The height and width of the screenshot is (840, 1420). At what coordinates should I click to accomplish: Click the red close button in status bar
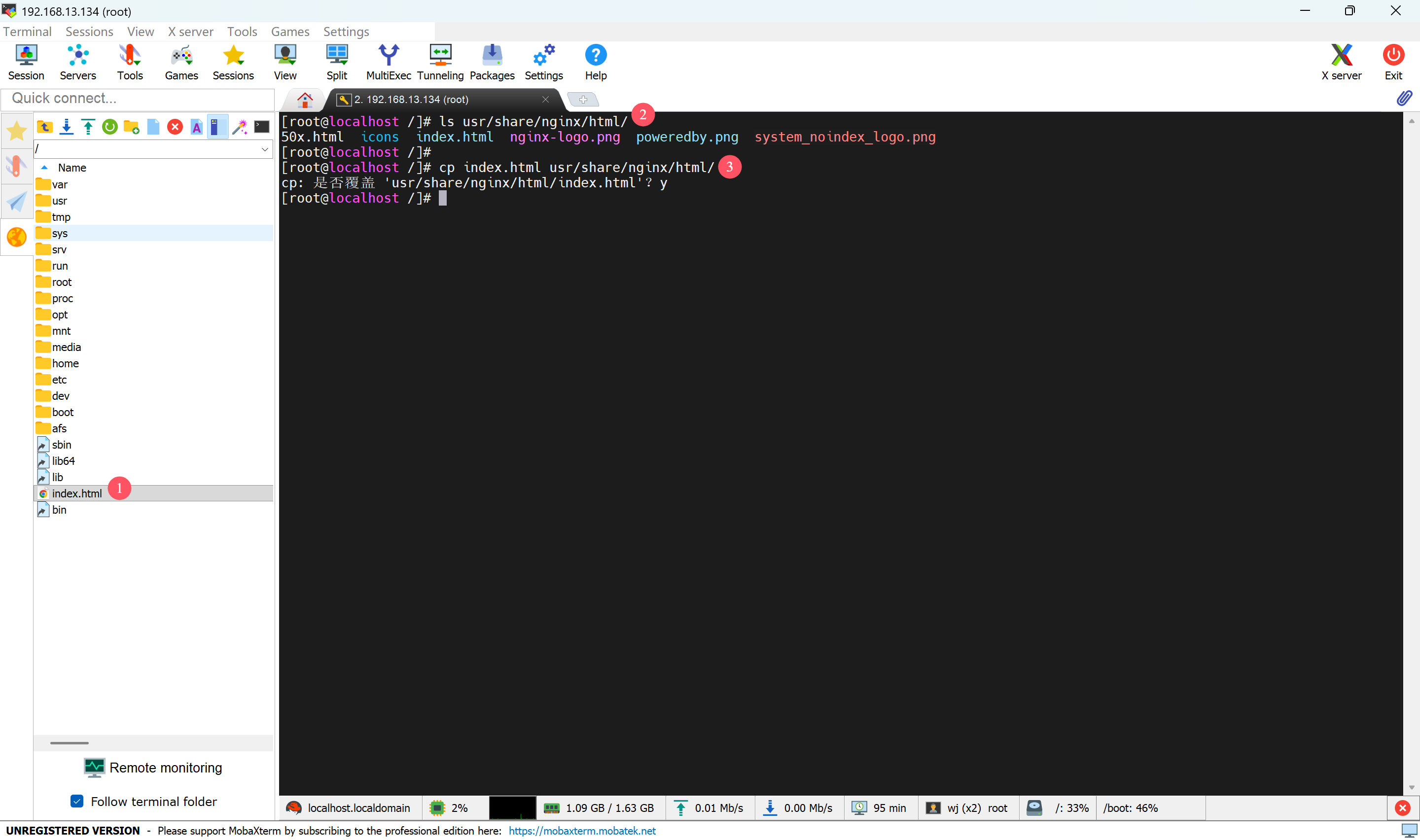coord(1402,808)
